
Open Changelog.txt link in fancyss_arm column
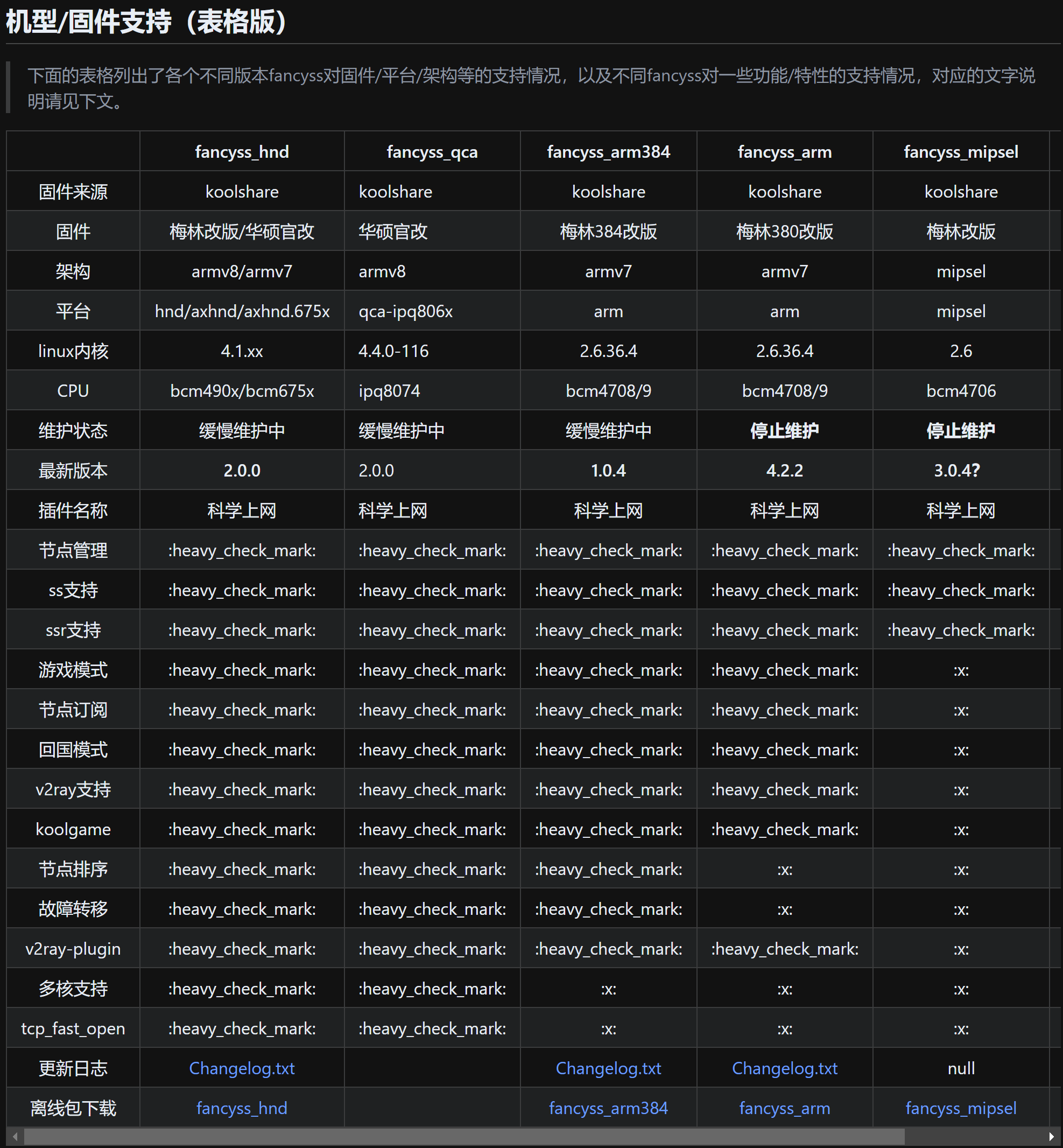click(x=784, y=1069)
